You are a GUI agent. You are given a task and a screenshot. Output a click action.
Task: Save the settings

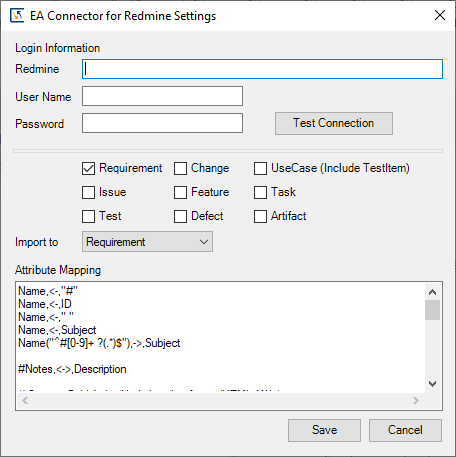[x=324, y=430]
